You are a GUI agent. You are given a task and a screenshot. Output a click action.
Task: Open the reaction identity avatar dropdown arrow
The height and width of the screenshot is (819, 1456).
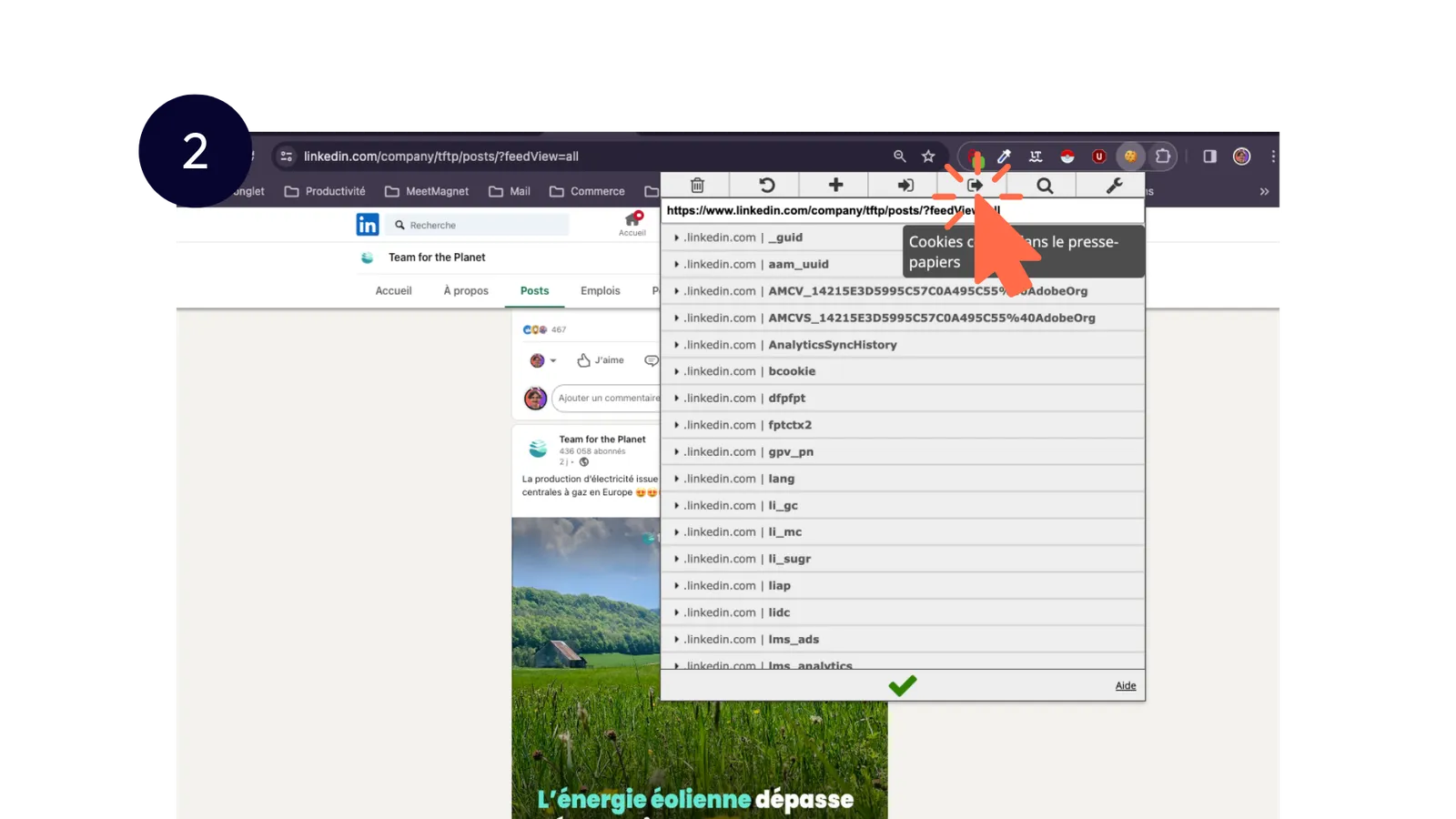click(x=552, y=361)
